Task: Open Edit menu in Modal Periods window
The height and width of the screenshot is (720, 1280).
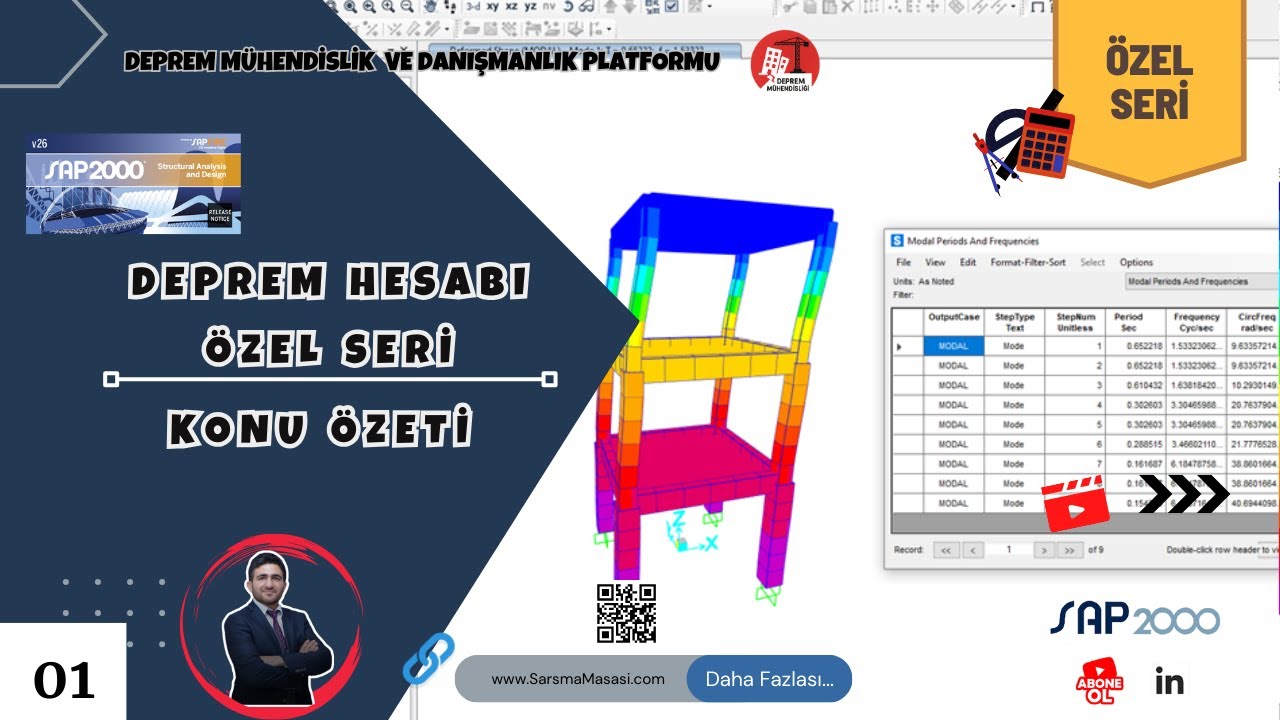Action: (x=968, y=262)
